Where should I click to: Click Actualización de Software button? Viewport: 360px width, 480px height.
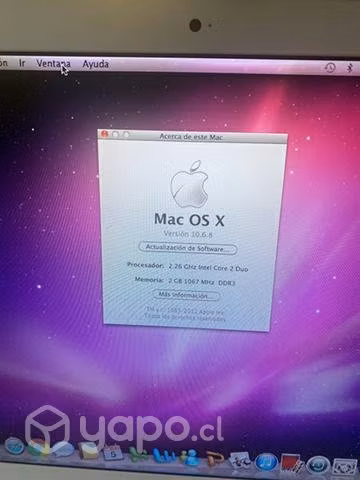click(x=188, y=248)
